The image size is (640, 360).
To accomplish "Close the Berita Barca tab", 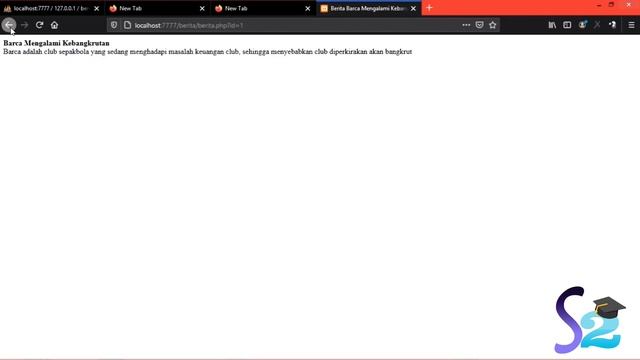I will pos(413,8).
